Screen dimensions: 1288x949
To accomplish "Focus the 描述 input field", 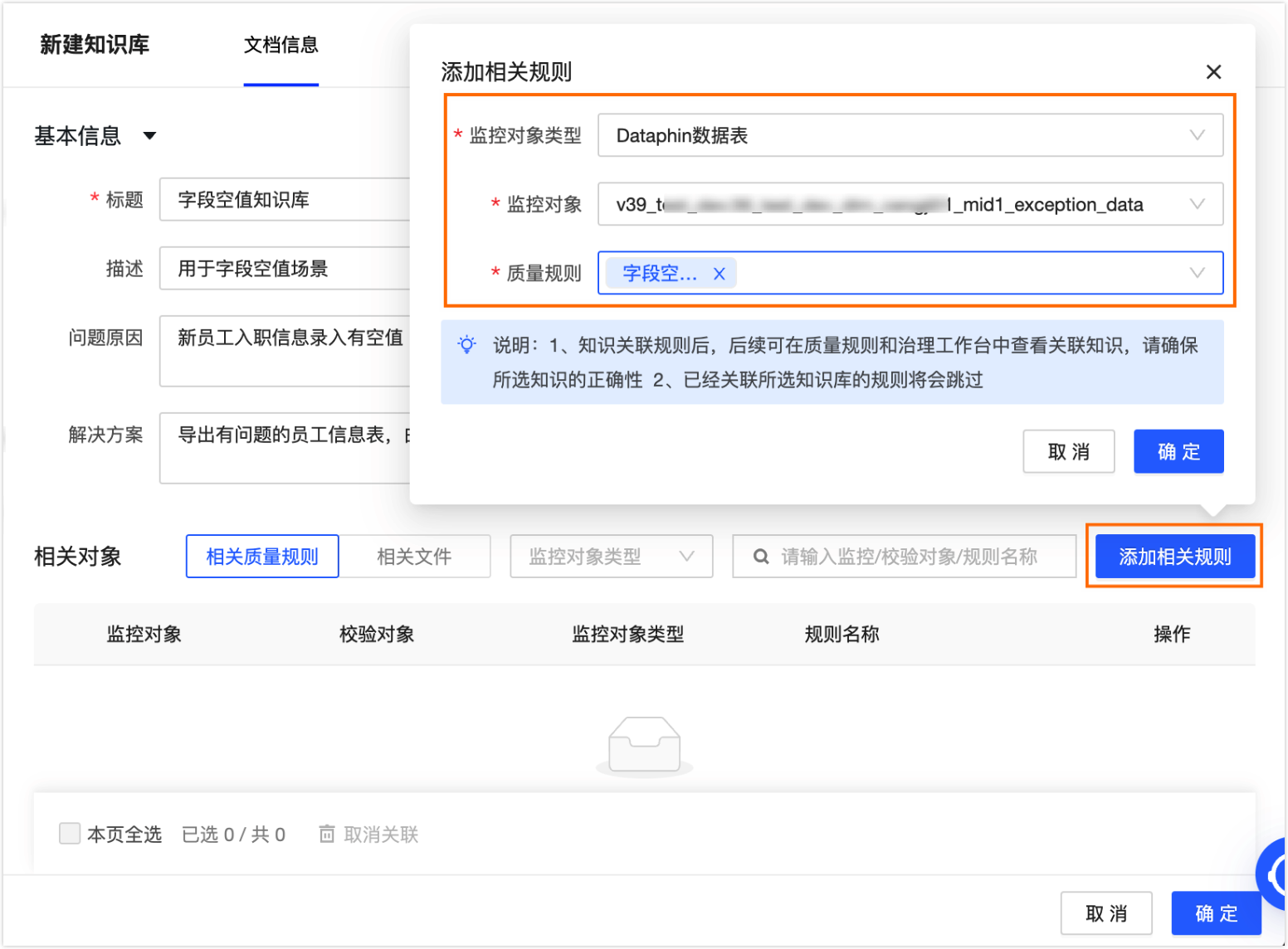I will tap(285, 268).
